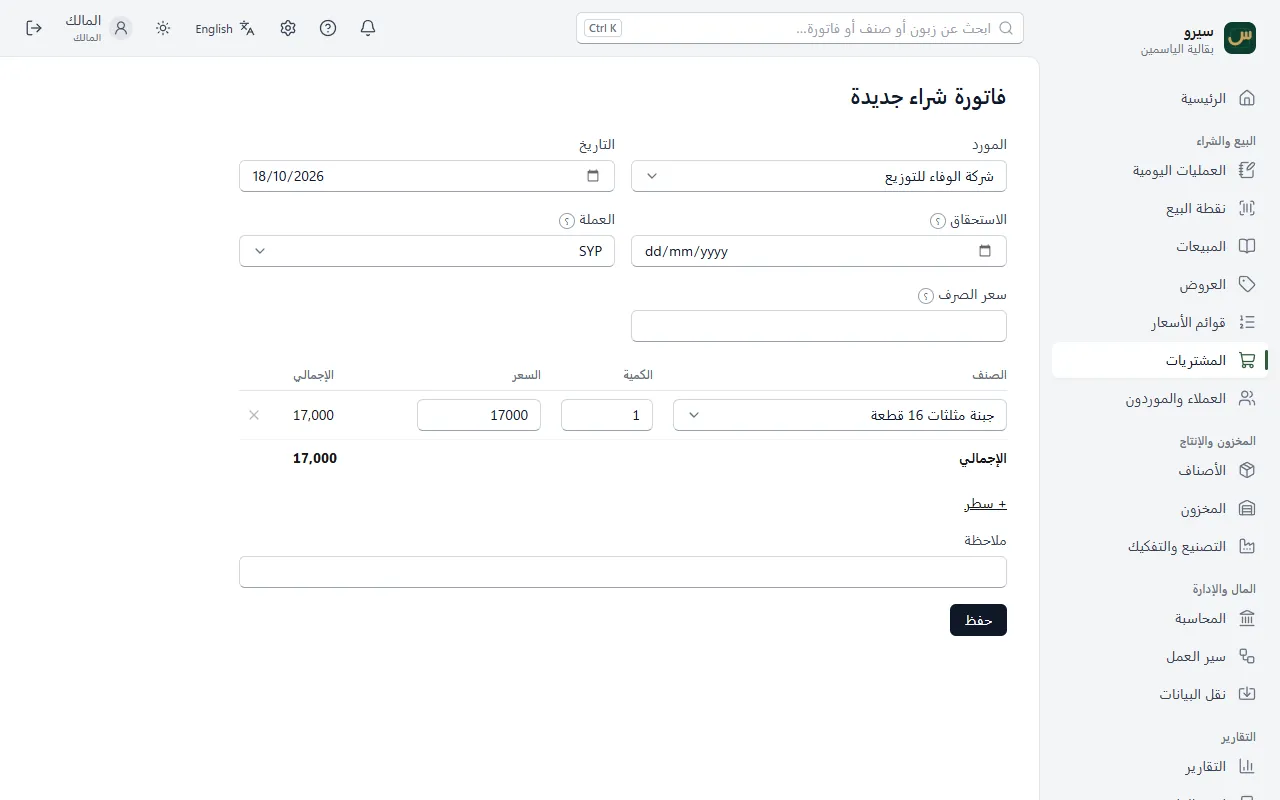Viewport: 1280px width, 800px height.
Task: Open the المورد supplier dropdown
Action: [819, 176]
